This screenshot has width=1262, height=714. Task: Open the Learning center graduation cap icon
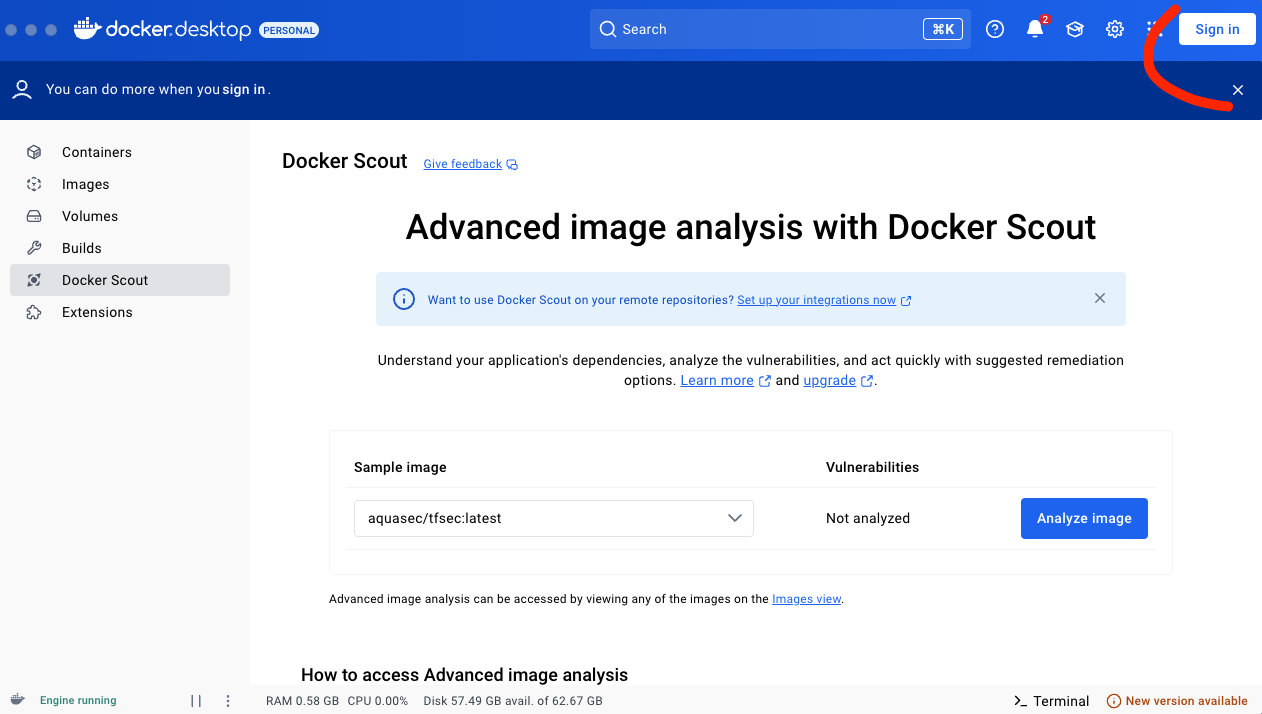click(1075, 29)
